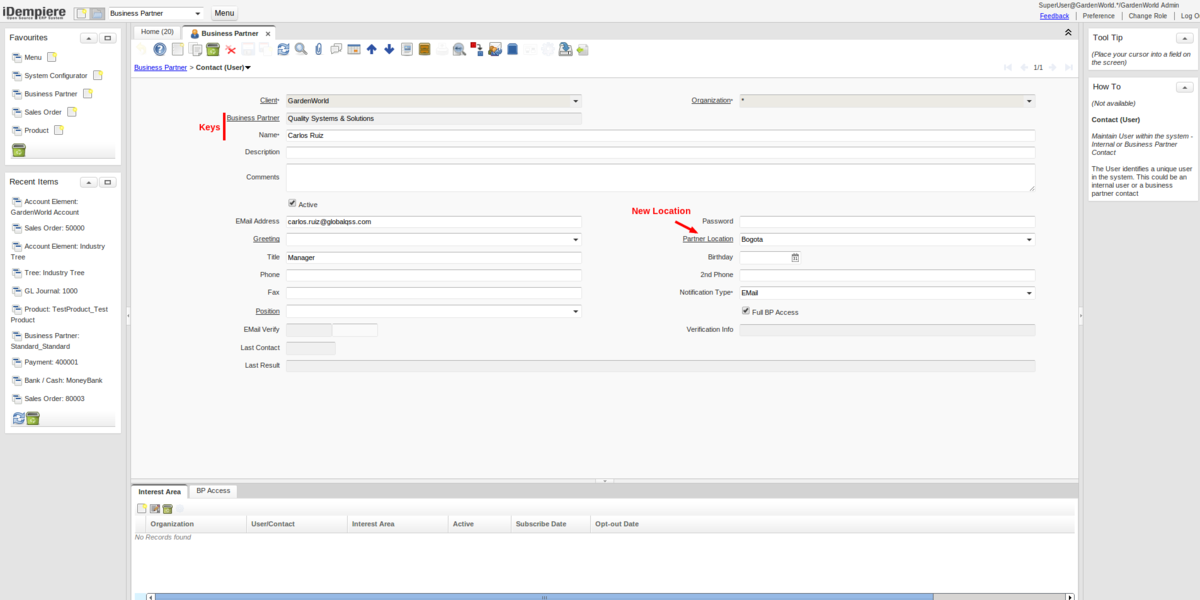Open the Greeting dropdown list
The height and width of the screenshot is (600, 1200).
575,240
